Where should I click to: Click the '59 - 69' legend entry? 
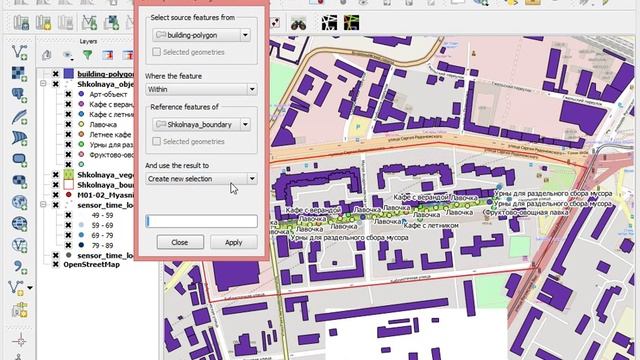point(102,225)
